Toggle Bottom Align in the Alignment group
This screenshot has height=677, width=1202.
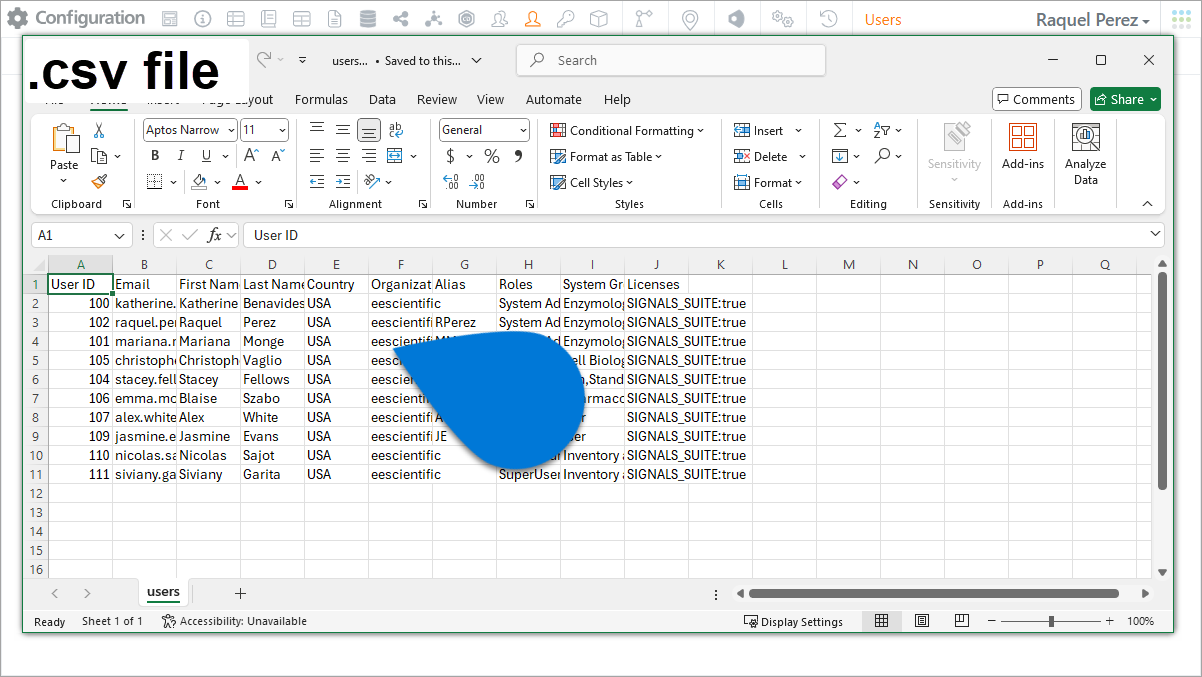pos(369,130)
